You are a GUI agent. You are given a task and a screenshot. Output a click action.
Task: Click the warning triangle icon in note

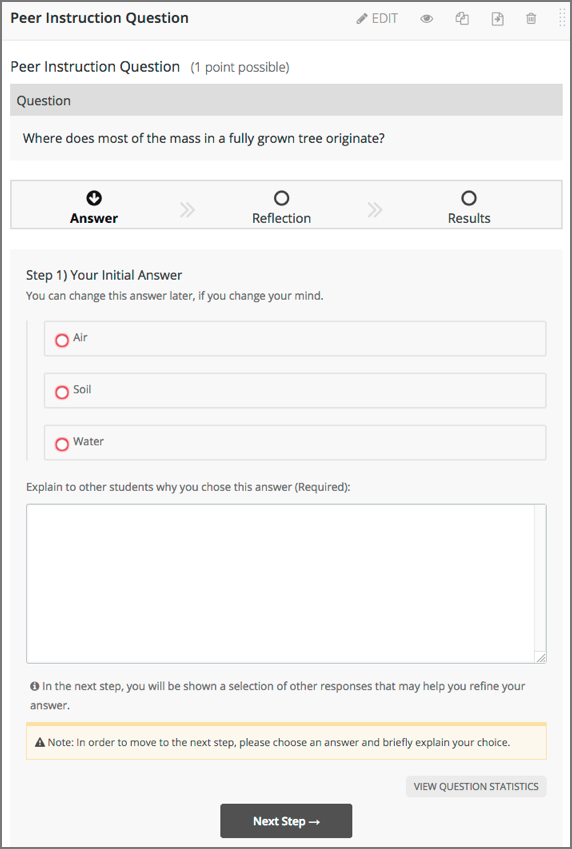(40, 742)
